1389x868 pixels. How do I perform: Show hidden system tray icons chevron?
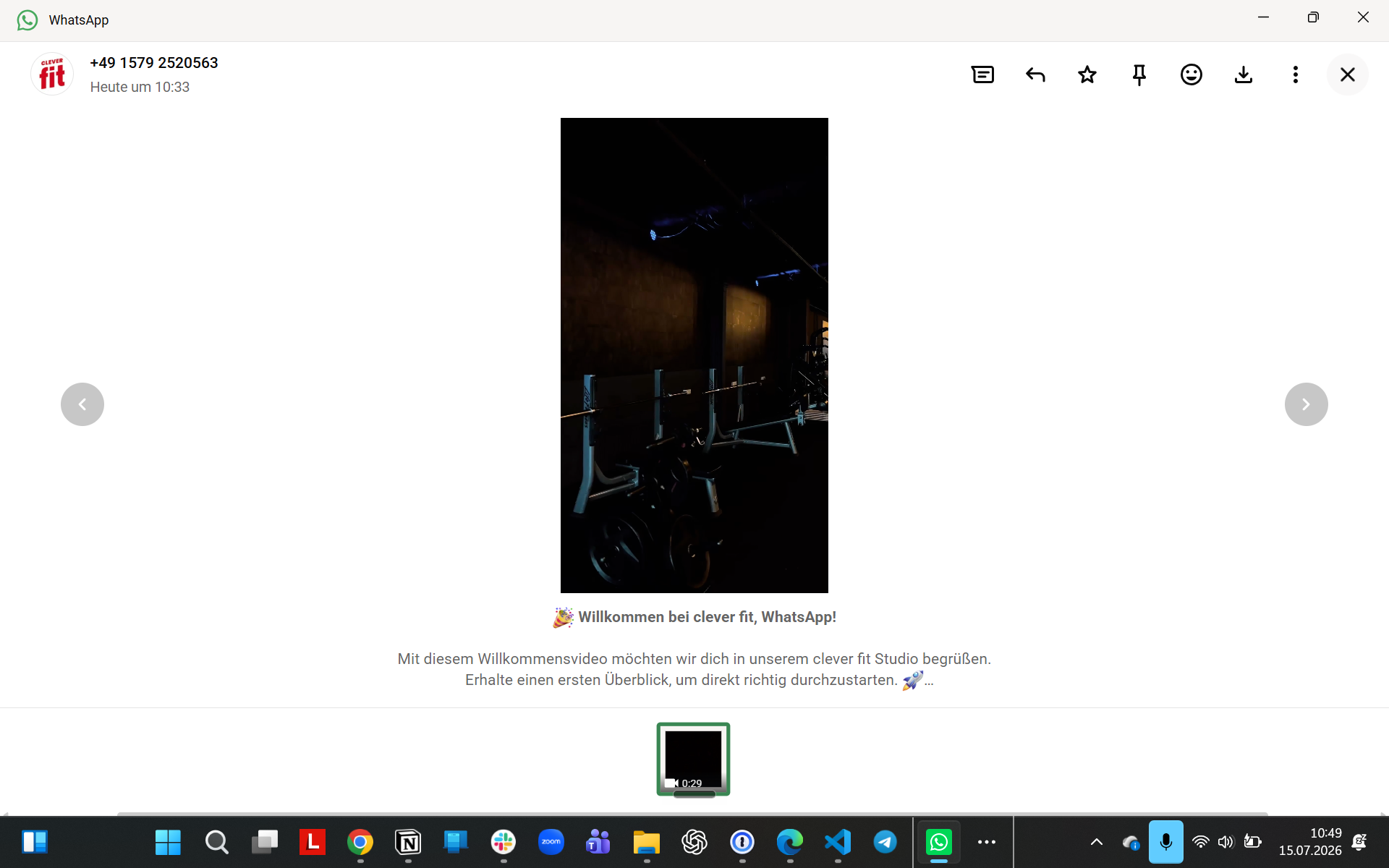tap(1097, 842)
